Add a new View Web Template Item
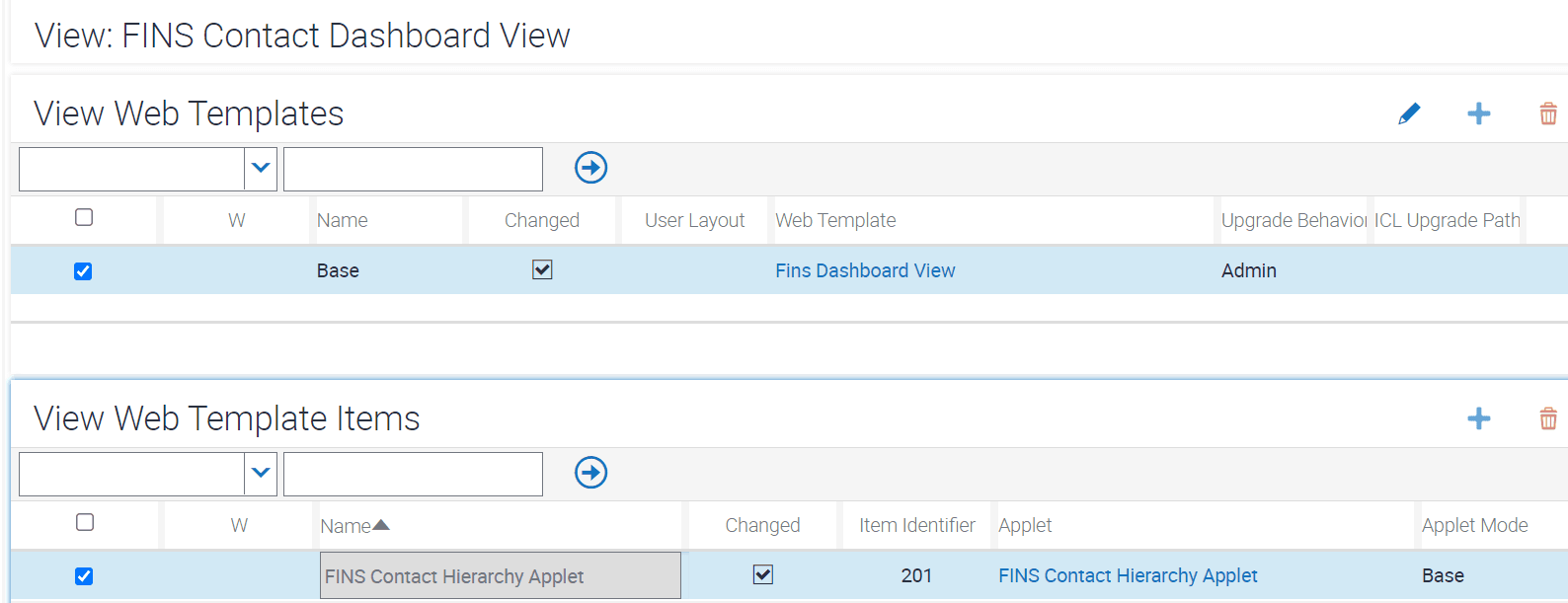1568x603 pixels. point(1478,418)
